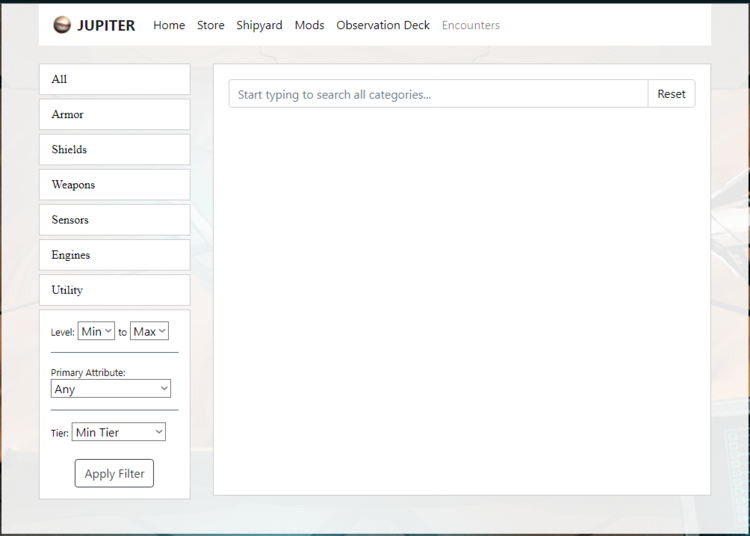Open the Shipyard section
Viewport: 750px width, 536px height.
point(259,25)
